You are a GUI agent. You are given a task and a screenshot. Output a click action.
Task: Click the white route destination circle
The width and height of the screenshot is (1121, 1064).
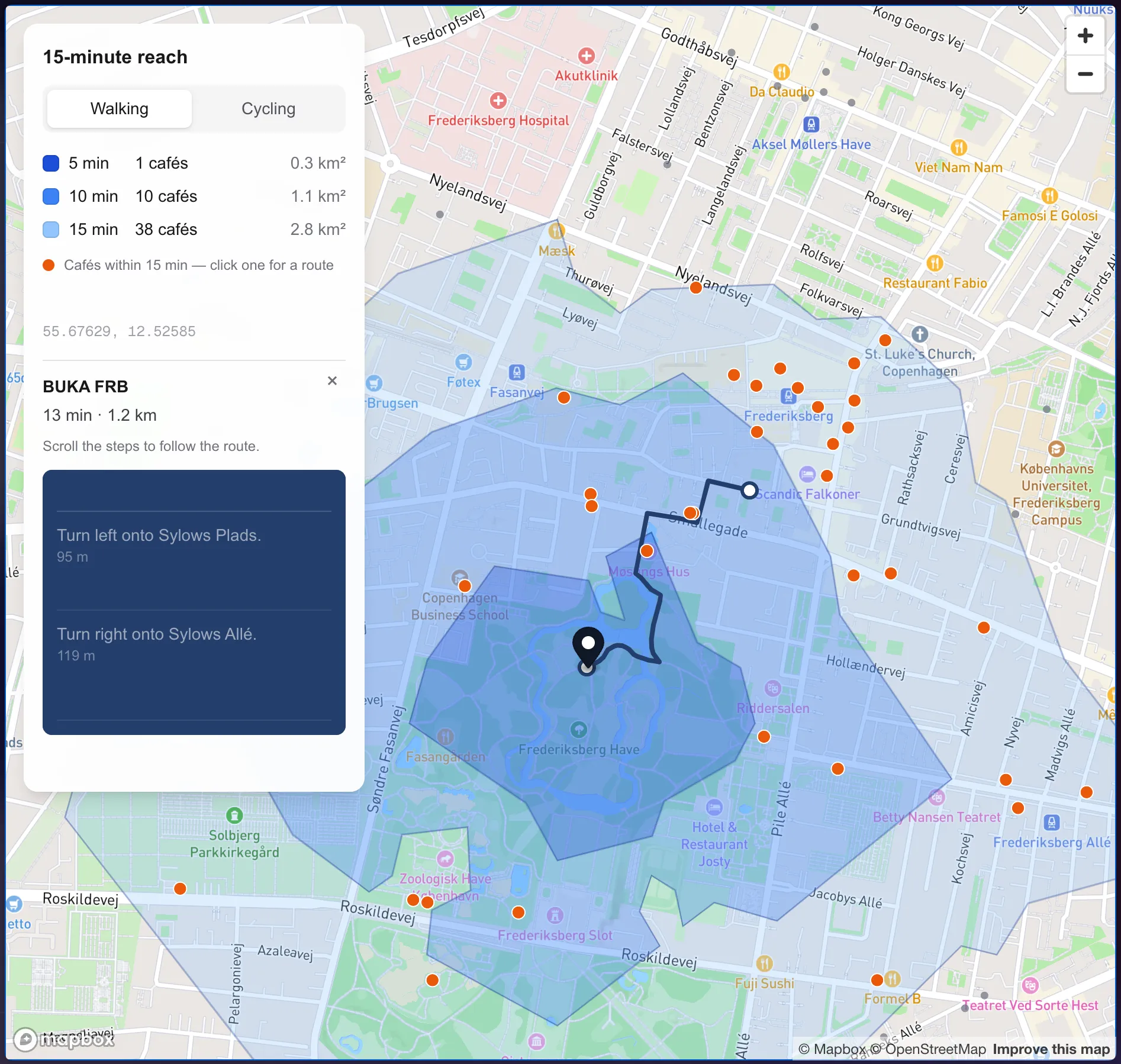[x=749, y=490]
